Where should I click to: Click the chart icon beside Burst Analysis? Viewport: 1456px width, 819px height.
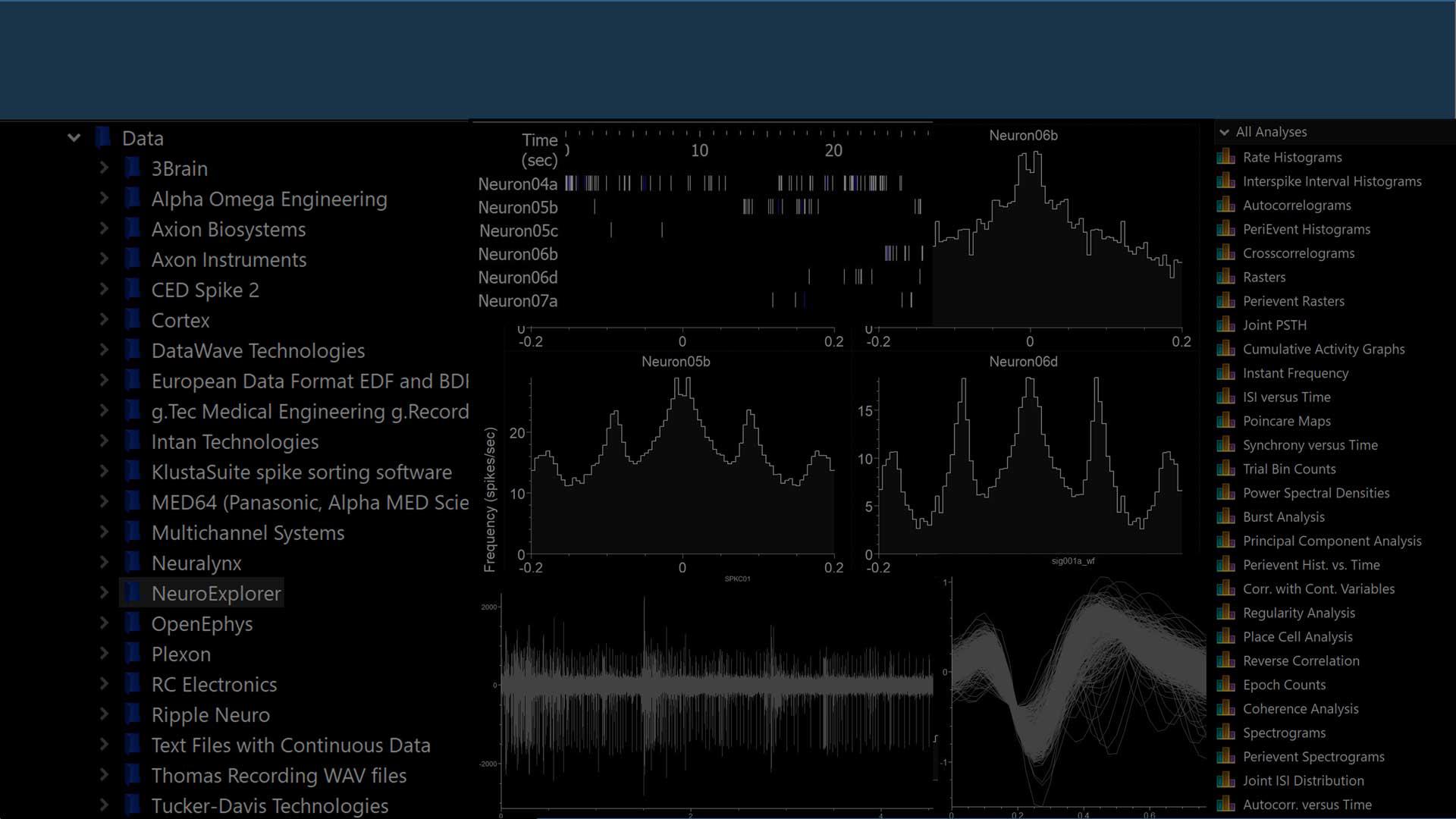(1225, 516)
